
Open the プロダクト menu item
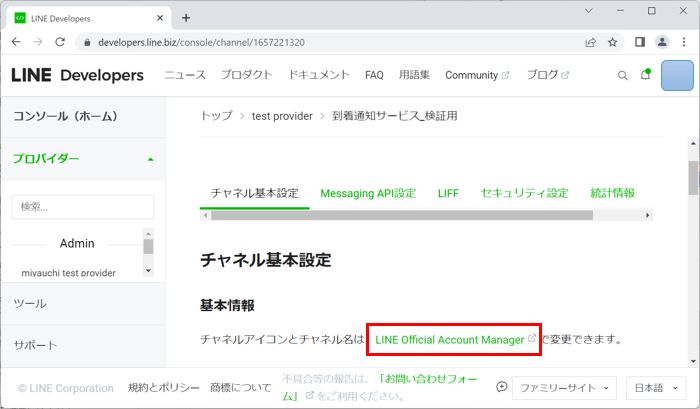pos(247,75)
